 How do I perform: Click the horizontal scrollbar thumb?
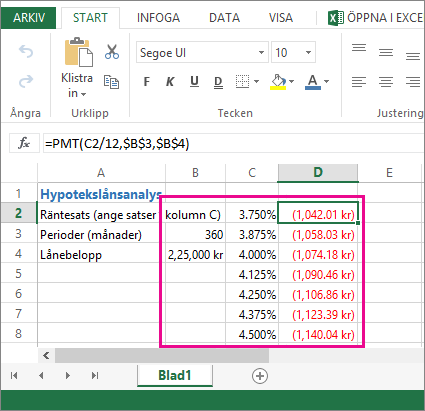162,356
